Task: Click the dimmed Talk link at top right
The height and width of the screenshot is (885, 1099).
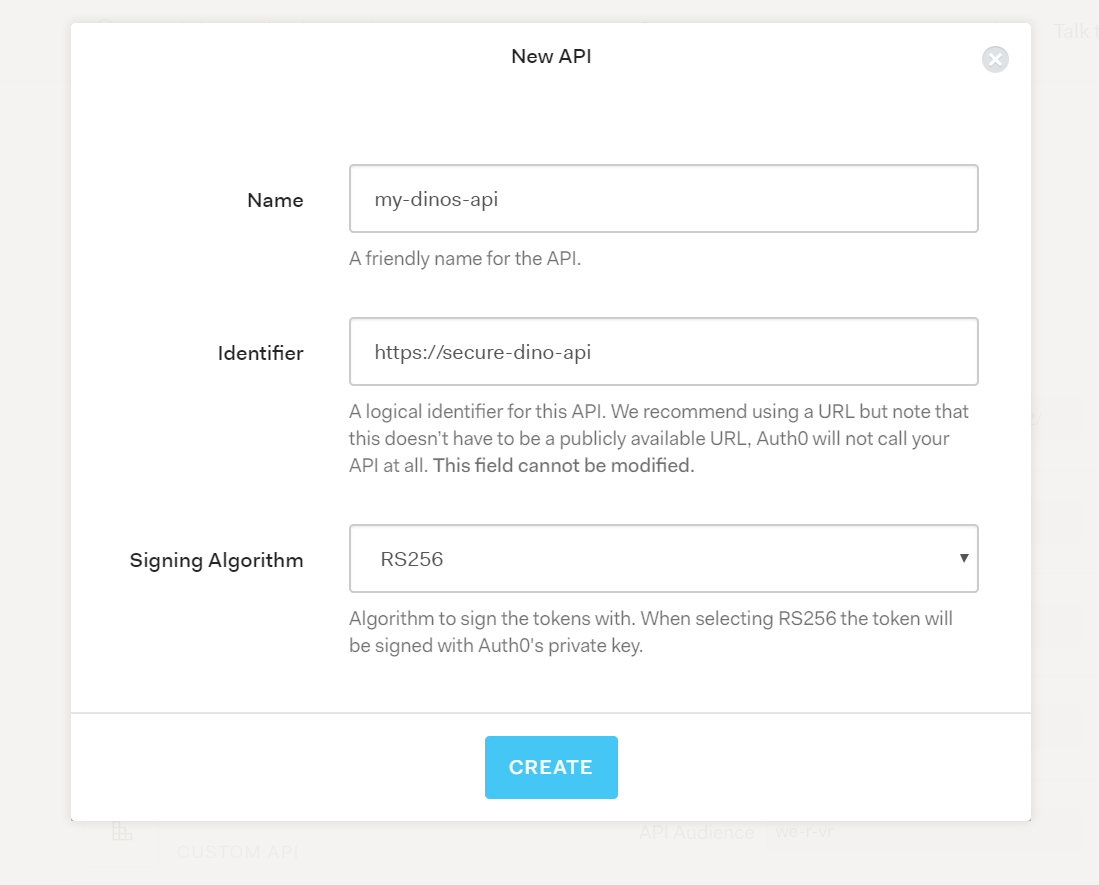Action: pos(1071,32)
